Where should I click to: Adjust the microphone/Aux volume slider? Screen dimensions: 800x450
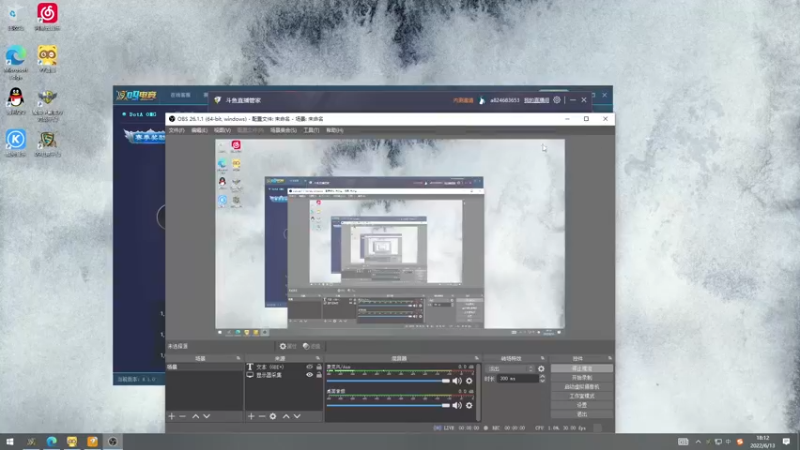coord(388,381)
